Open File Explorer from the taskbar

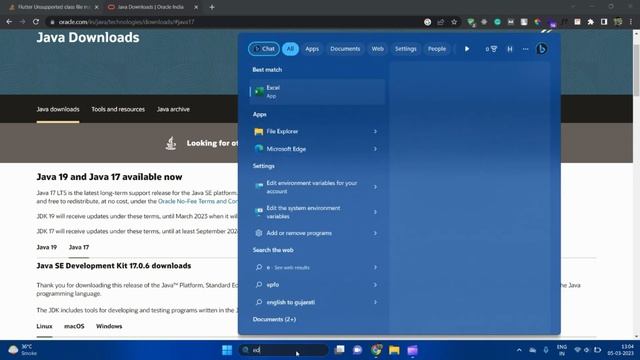click(394, 350)
